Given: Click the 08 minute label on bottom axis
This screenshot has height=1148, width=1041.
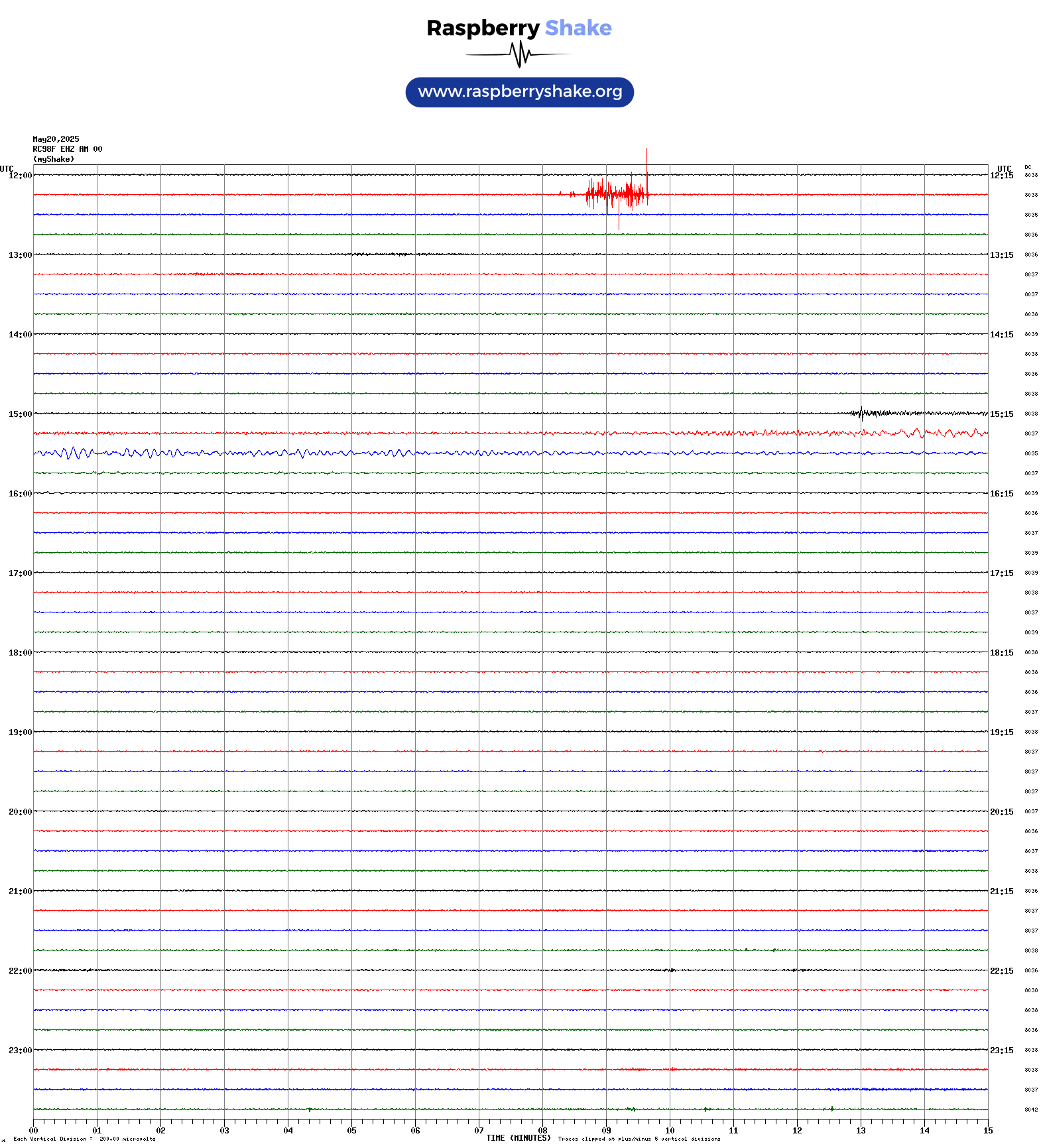Looking at the screenshot, I should pos(542,1131).
